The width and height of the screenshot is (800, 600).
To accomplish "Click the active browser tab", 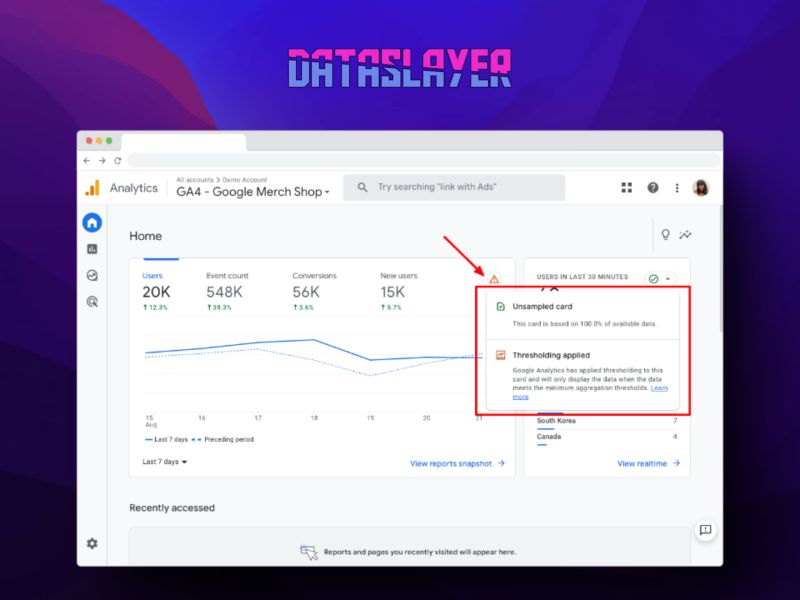I will tap(184, 142).
